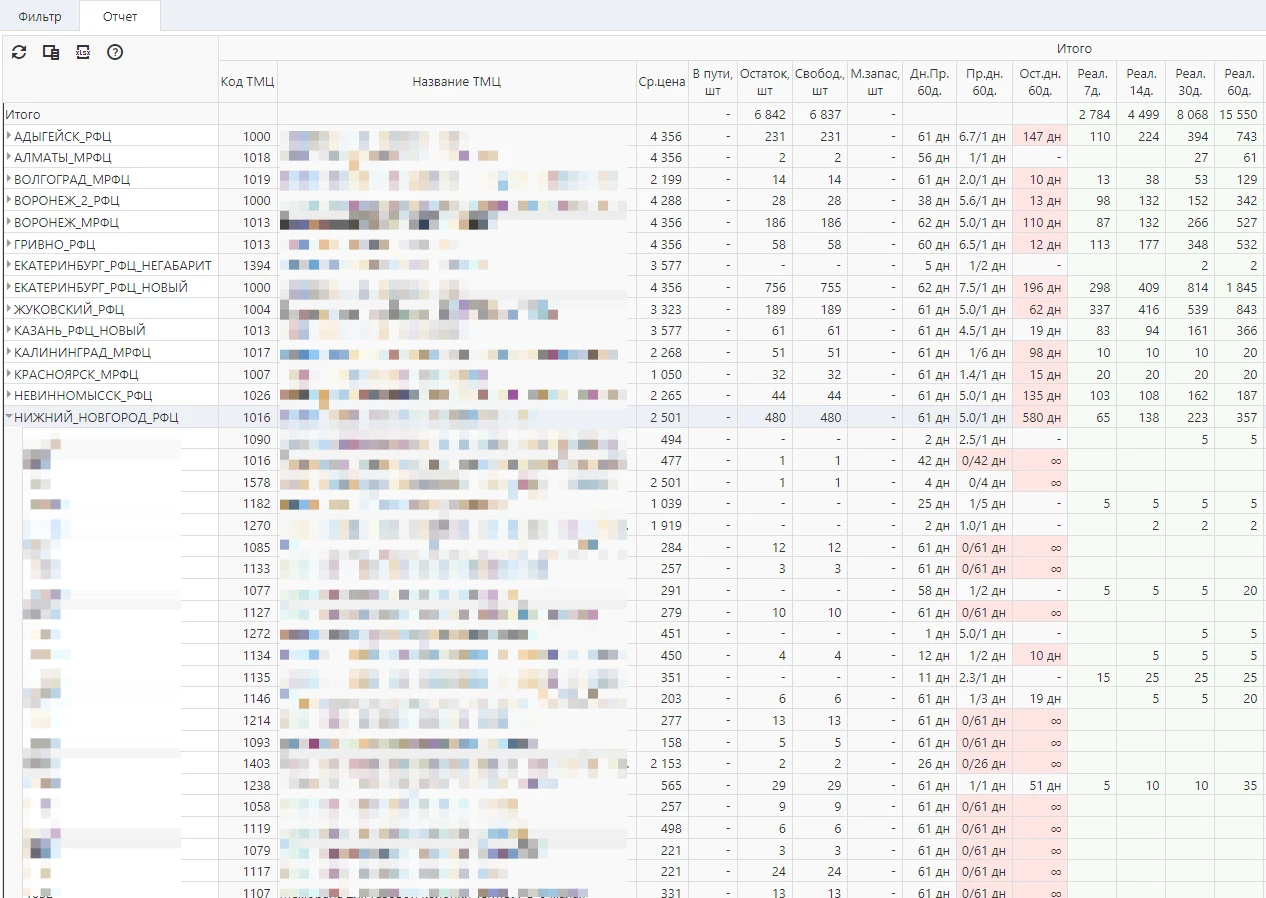Click the copy/display layout icon in toolbar

coord(51,52)
